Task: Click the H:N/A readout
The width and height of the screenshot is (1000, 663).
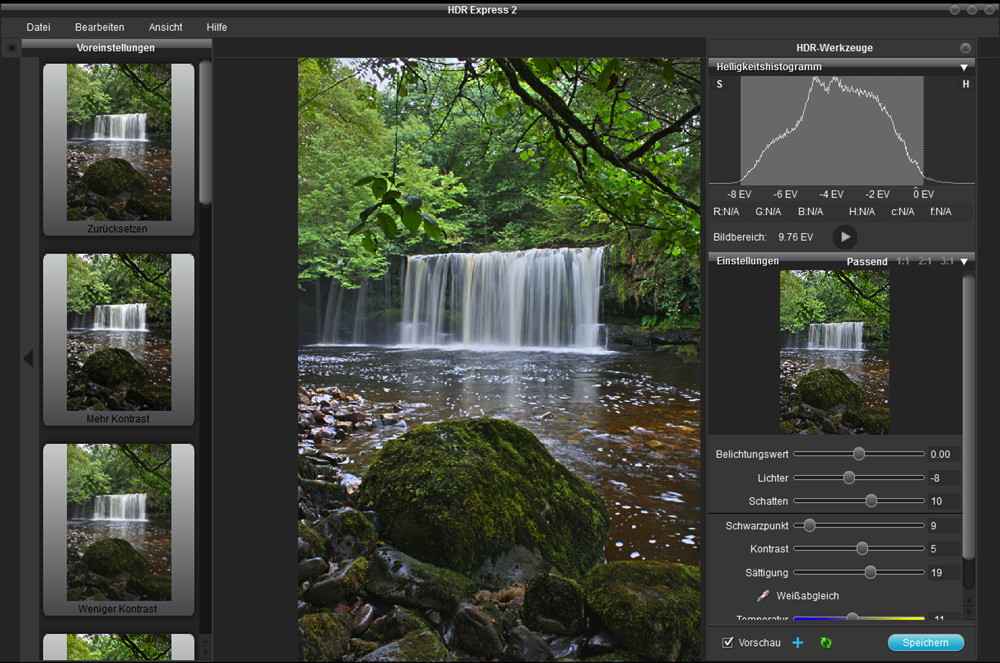Action: point(862,212)
